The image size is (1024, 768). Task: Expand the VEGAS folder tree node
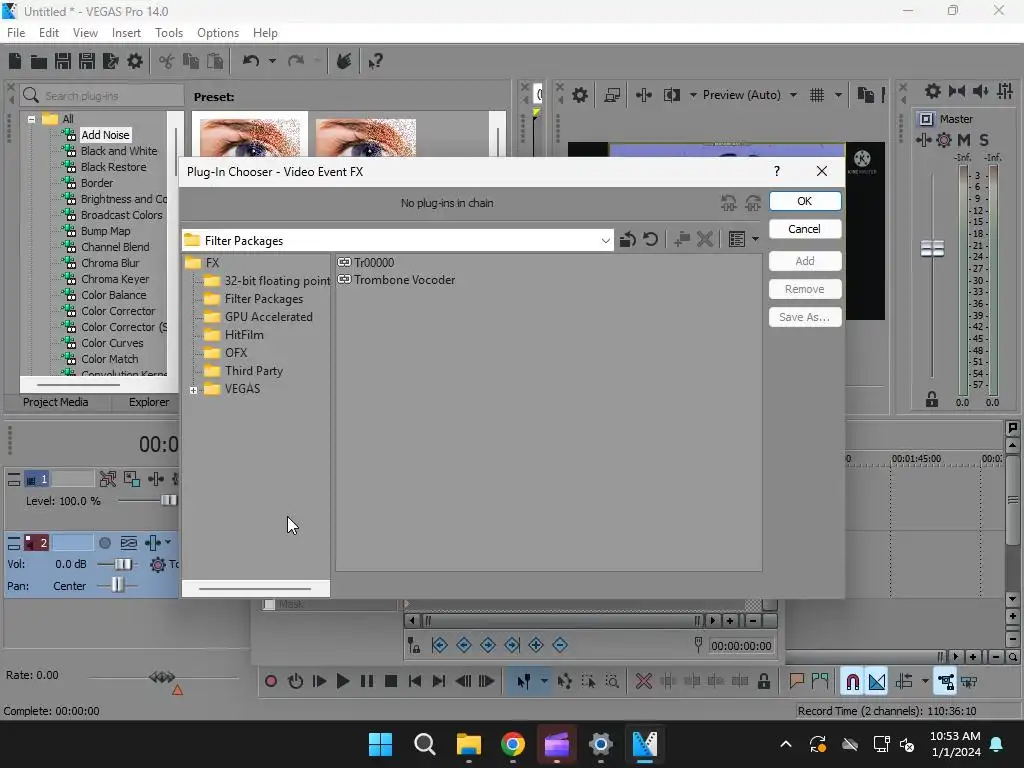click(x=193, y=390)
